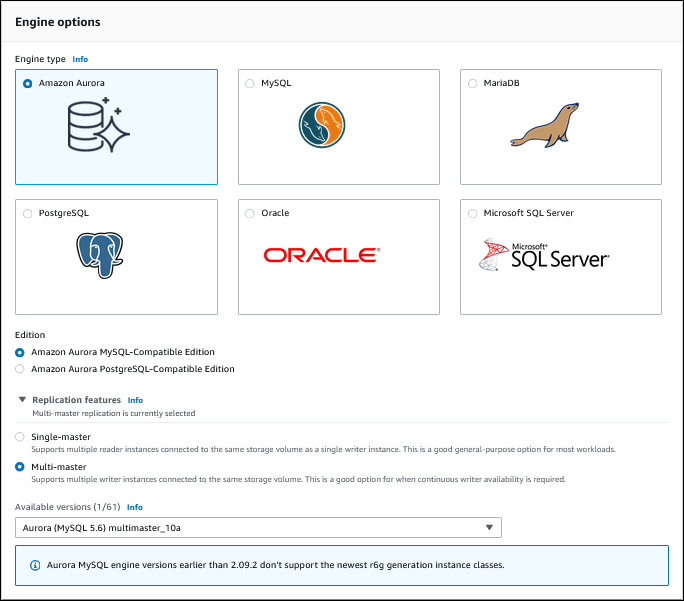Image resolution: width=684 pixels, height=601 pixels.
Task: Switch replication to Single-master
Action: click(21, 437)
